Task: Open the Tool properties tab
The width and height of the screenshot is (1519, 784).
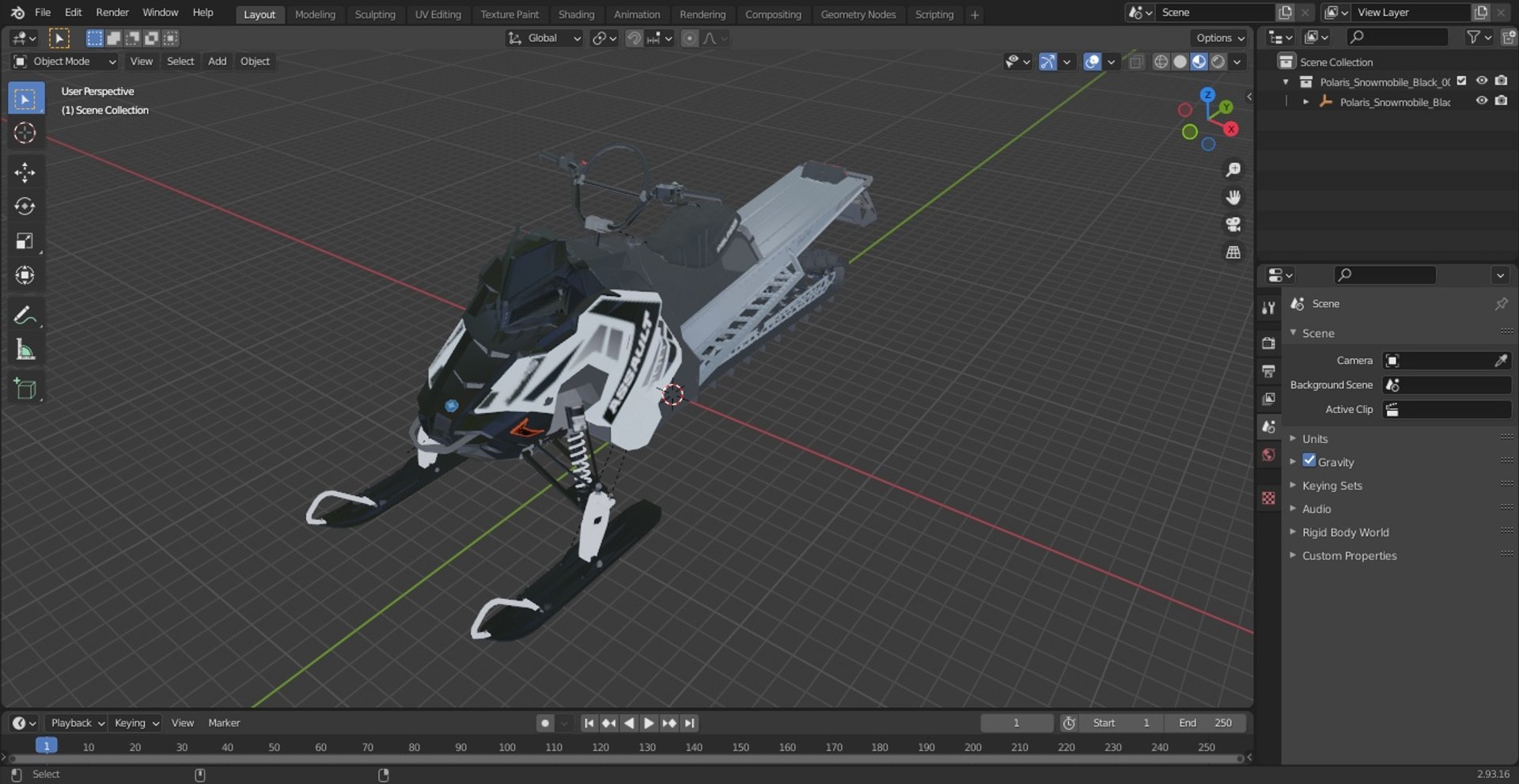Action: coord(1269,308)
